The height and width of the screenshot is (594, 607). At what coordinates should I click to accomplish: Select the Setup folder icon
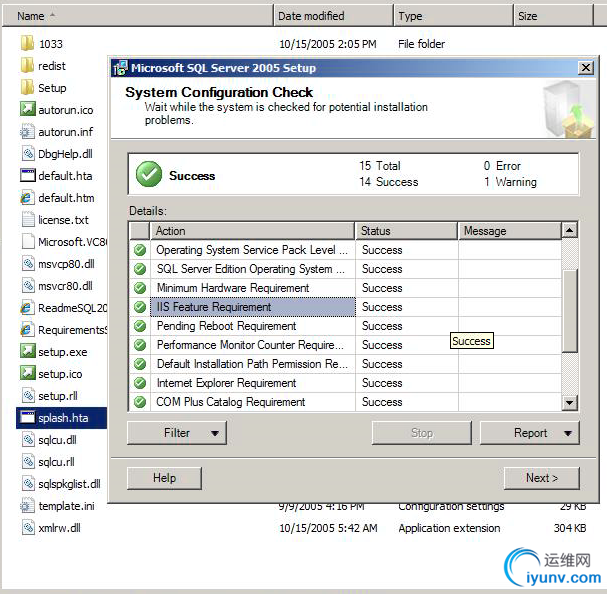pyautogui.click(x=27, y=88)
